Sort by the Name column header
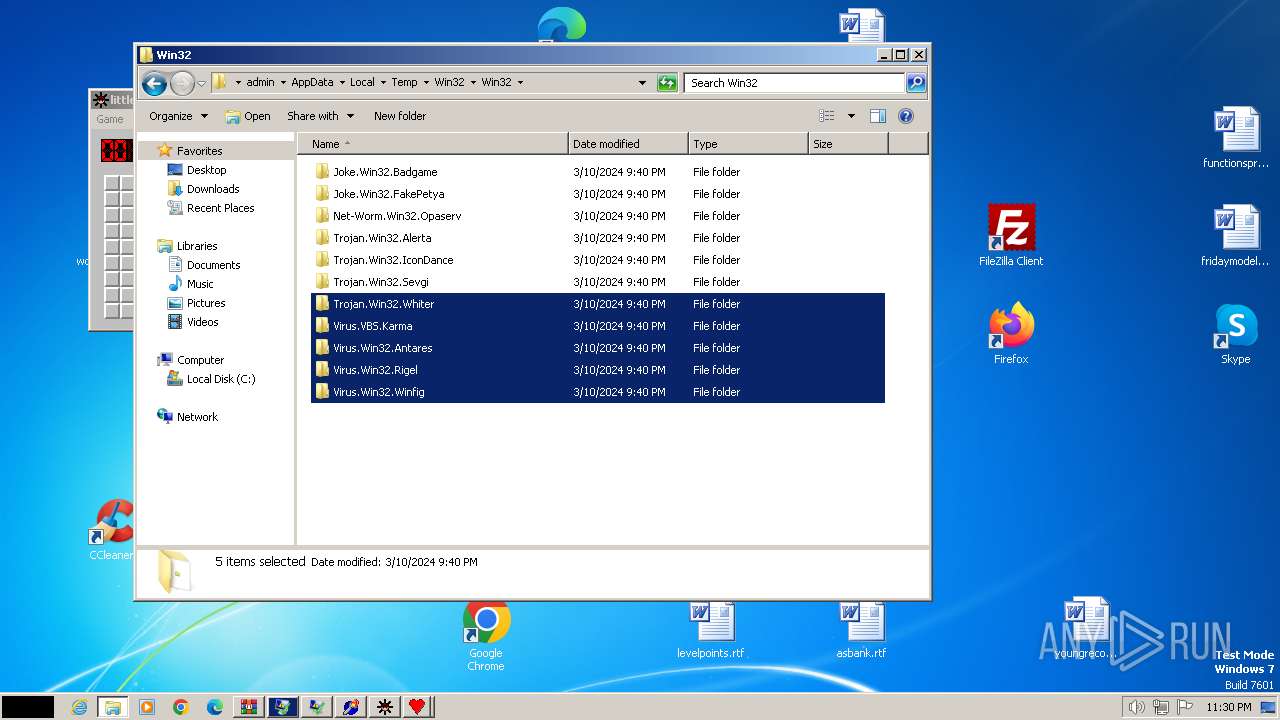Image resolution: width=1280 pixels, height=720 pixels. [x=432, y=144]
